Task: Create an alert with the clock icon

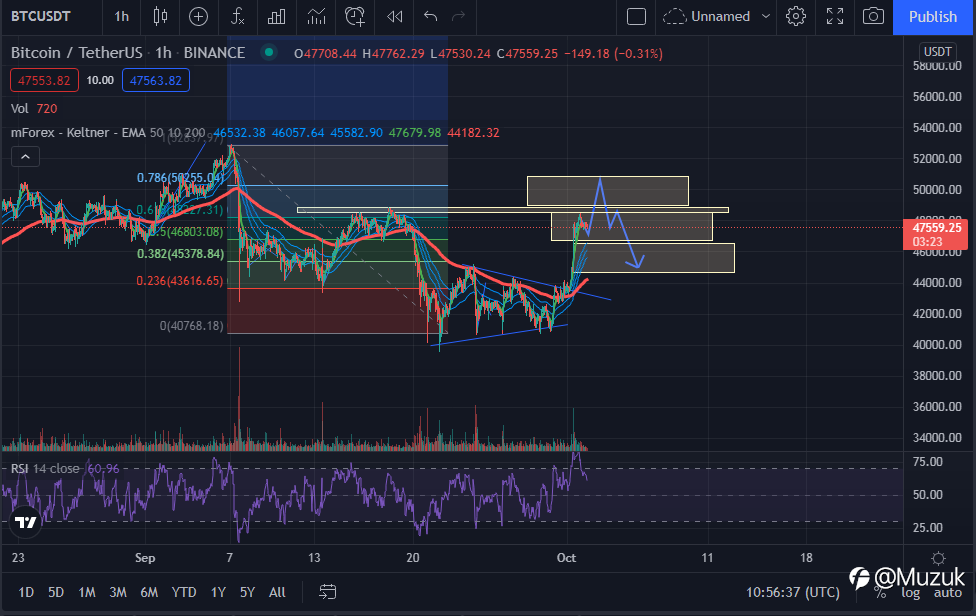Action: (355, 17)
